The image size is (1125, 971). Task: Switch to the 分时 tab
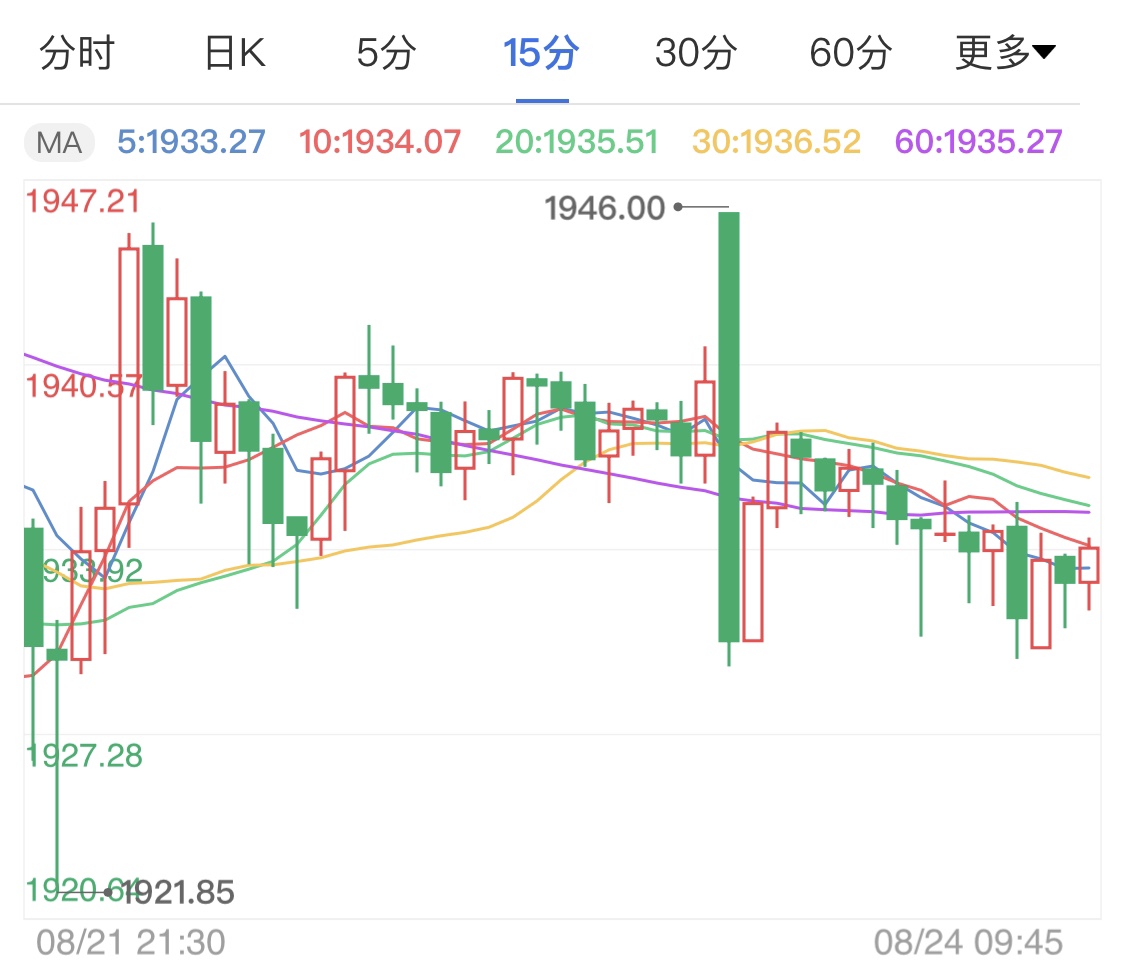77,54
